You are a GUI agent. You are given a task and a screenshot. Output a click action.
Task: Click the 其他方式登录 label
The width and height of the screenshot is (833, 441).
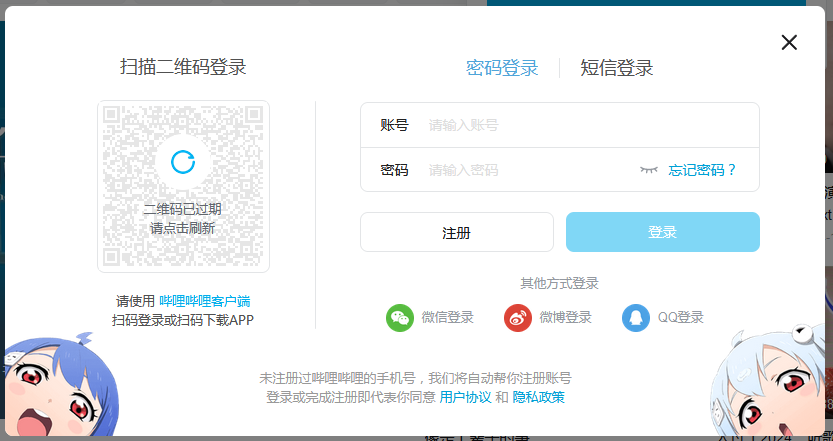(x=559, y=283)
